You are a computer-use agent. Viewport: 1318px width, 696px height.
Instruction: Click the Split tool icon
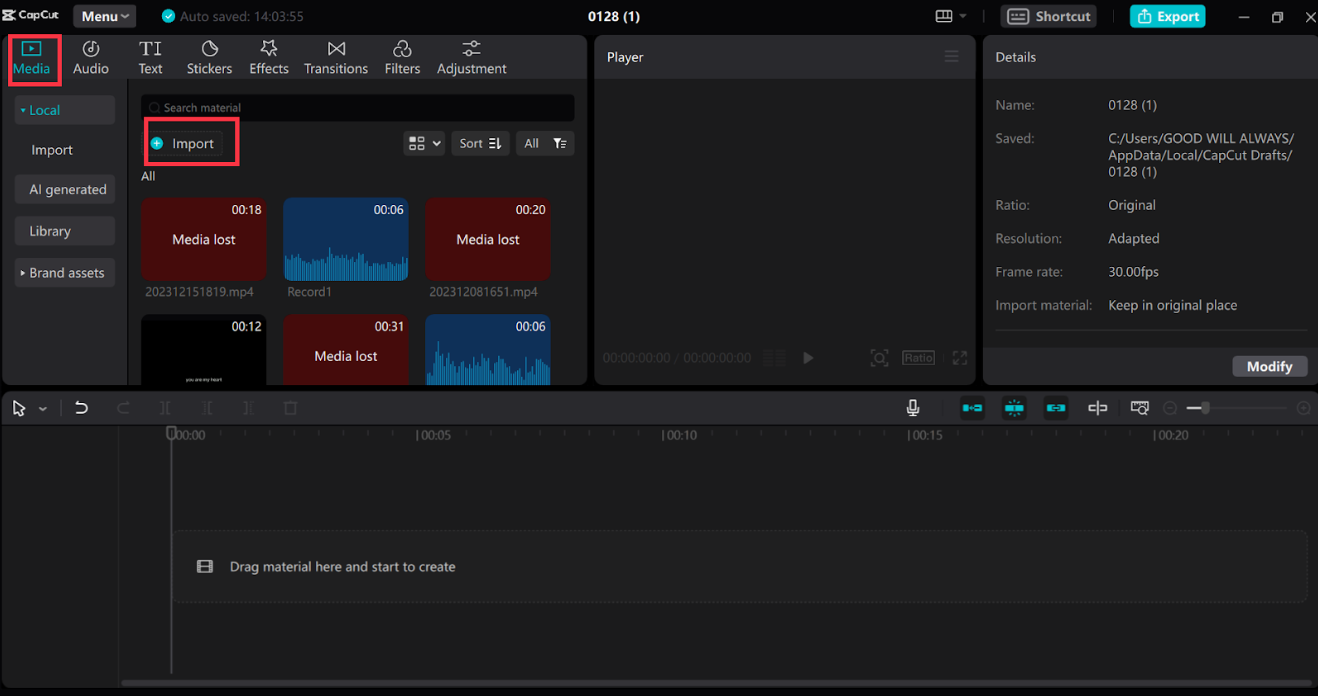click(x=165, y=408)
